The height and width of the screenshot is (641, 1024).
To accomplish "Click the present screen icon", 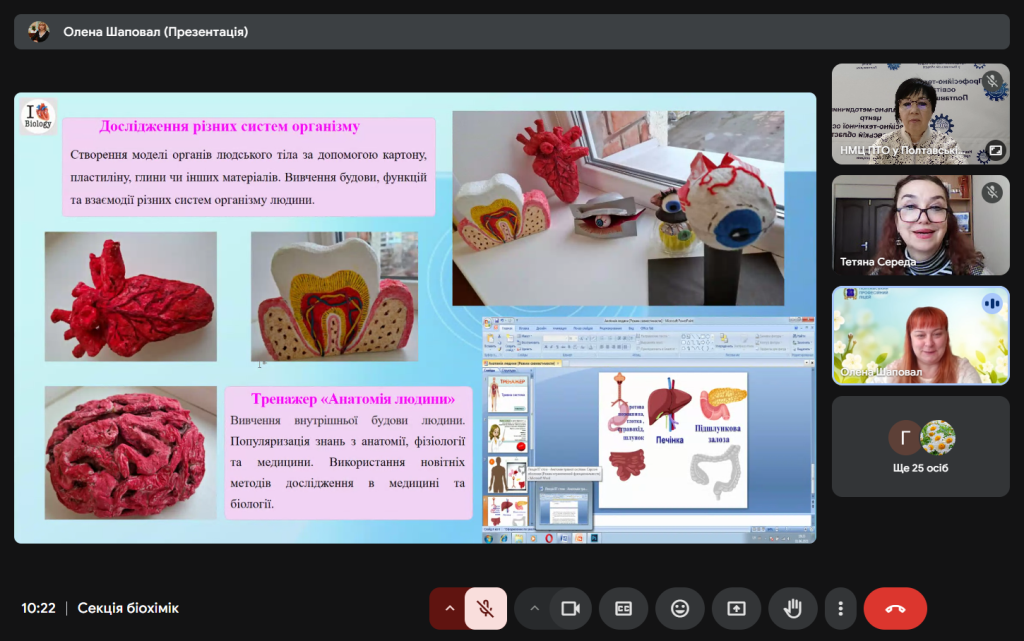I will [736, 608].
